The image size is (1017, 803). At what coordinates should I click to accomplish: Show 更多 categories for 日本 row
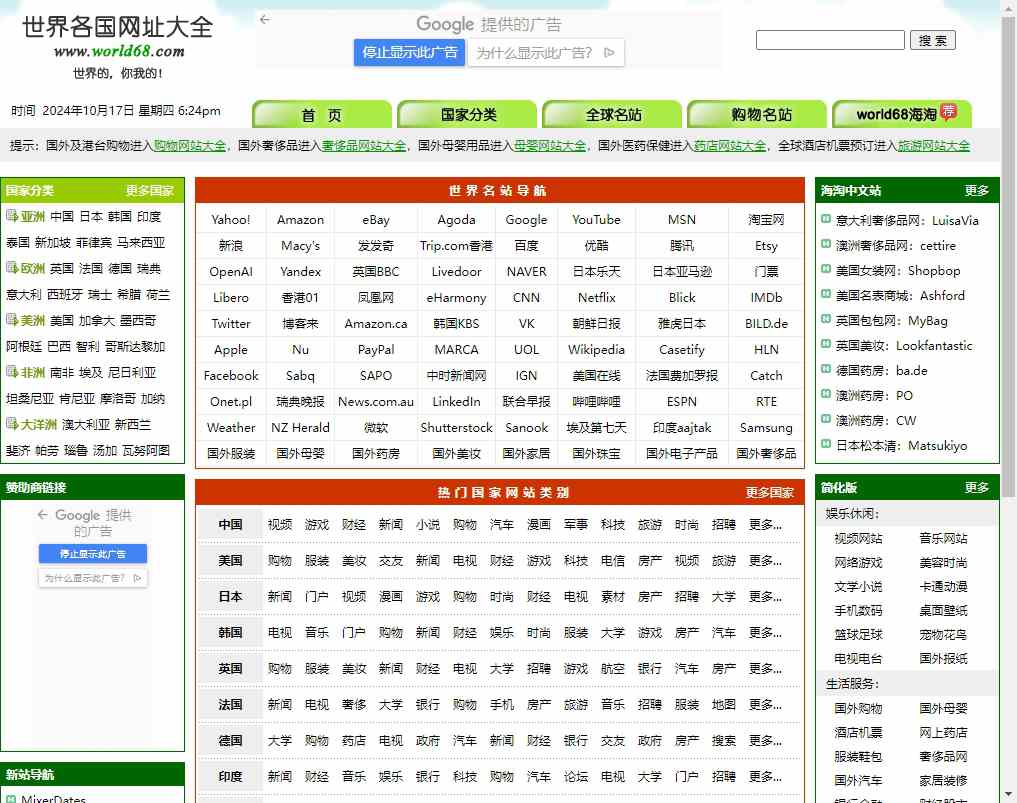765,597
